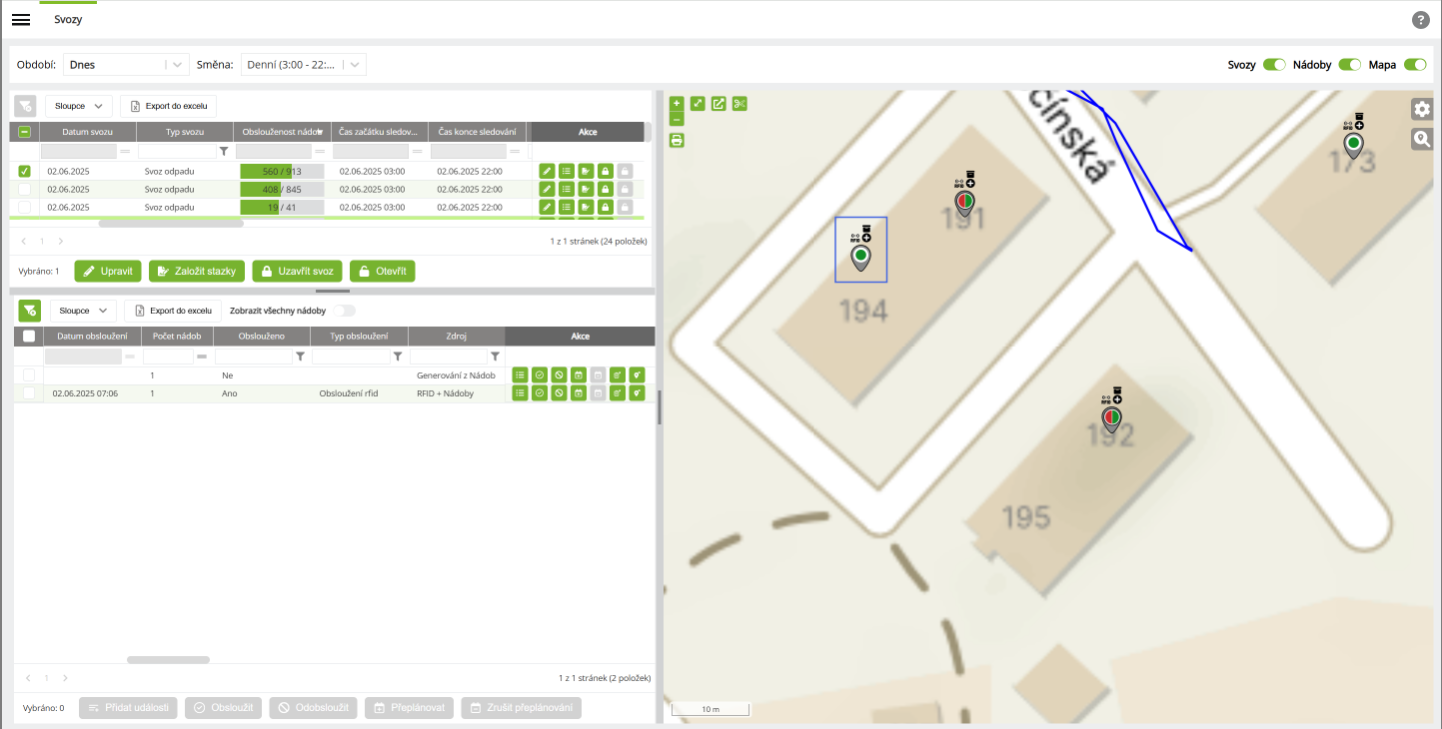Open the Typ obsloužení column filter
The height and width of the screenshot is (729, 1442).
coord(397,356)
